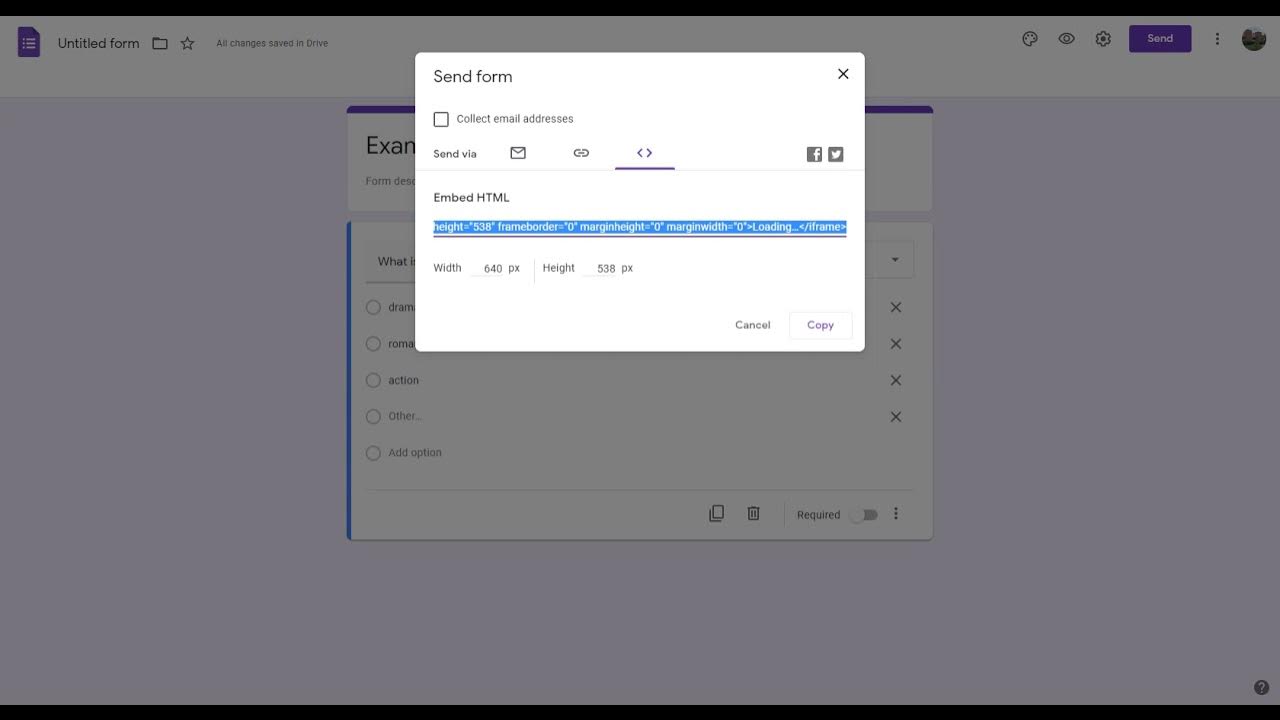Open the customize theme palette icon
Viewport: 1280px width, 720px height.
[1030, 39]
